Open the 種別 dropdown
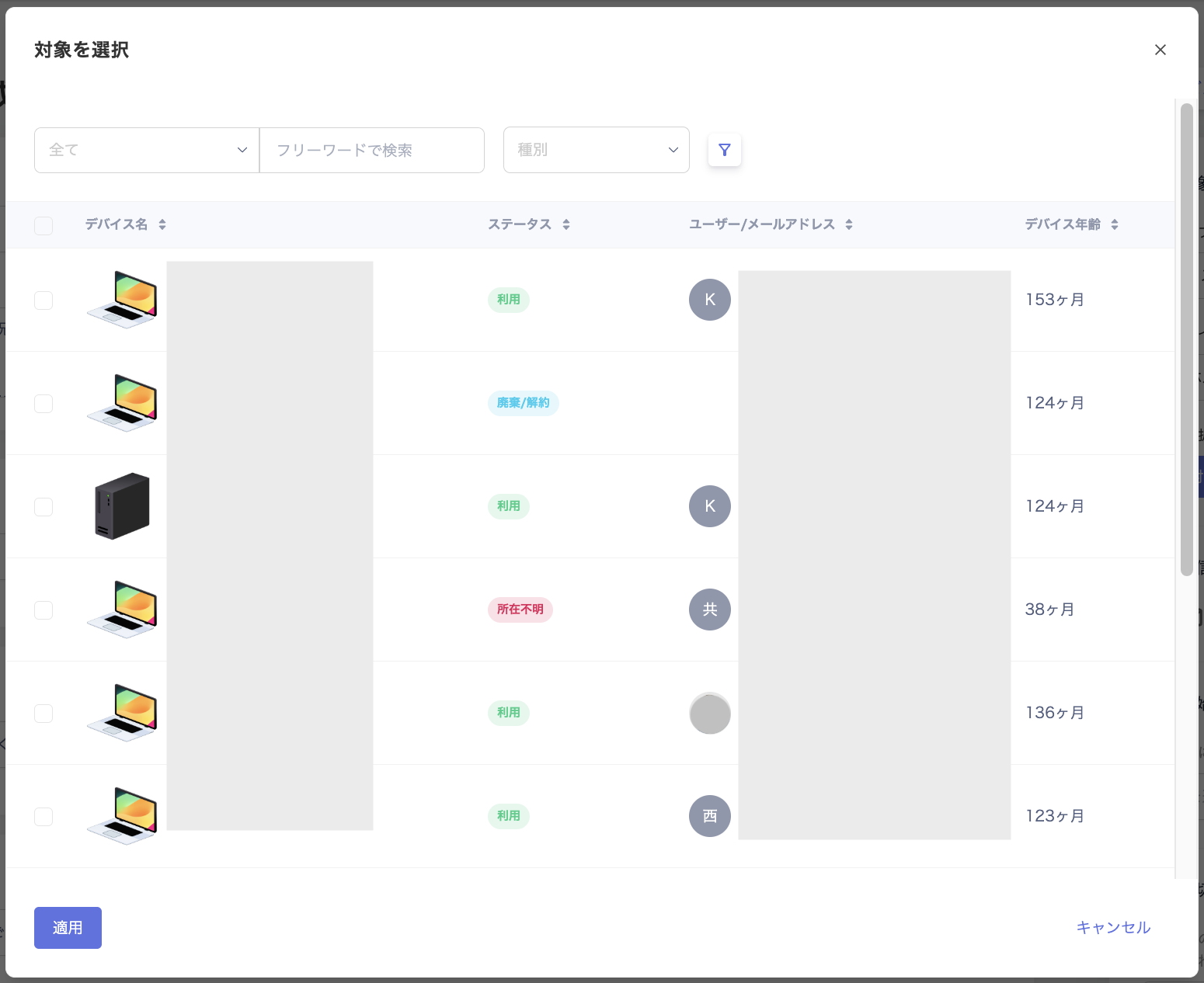This screenshot has height=983, width=1204. pos(597,150)
